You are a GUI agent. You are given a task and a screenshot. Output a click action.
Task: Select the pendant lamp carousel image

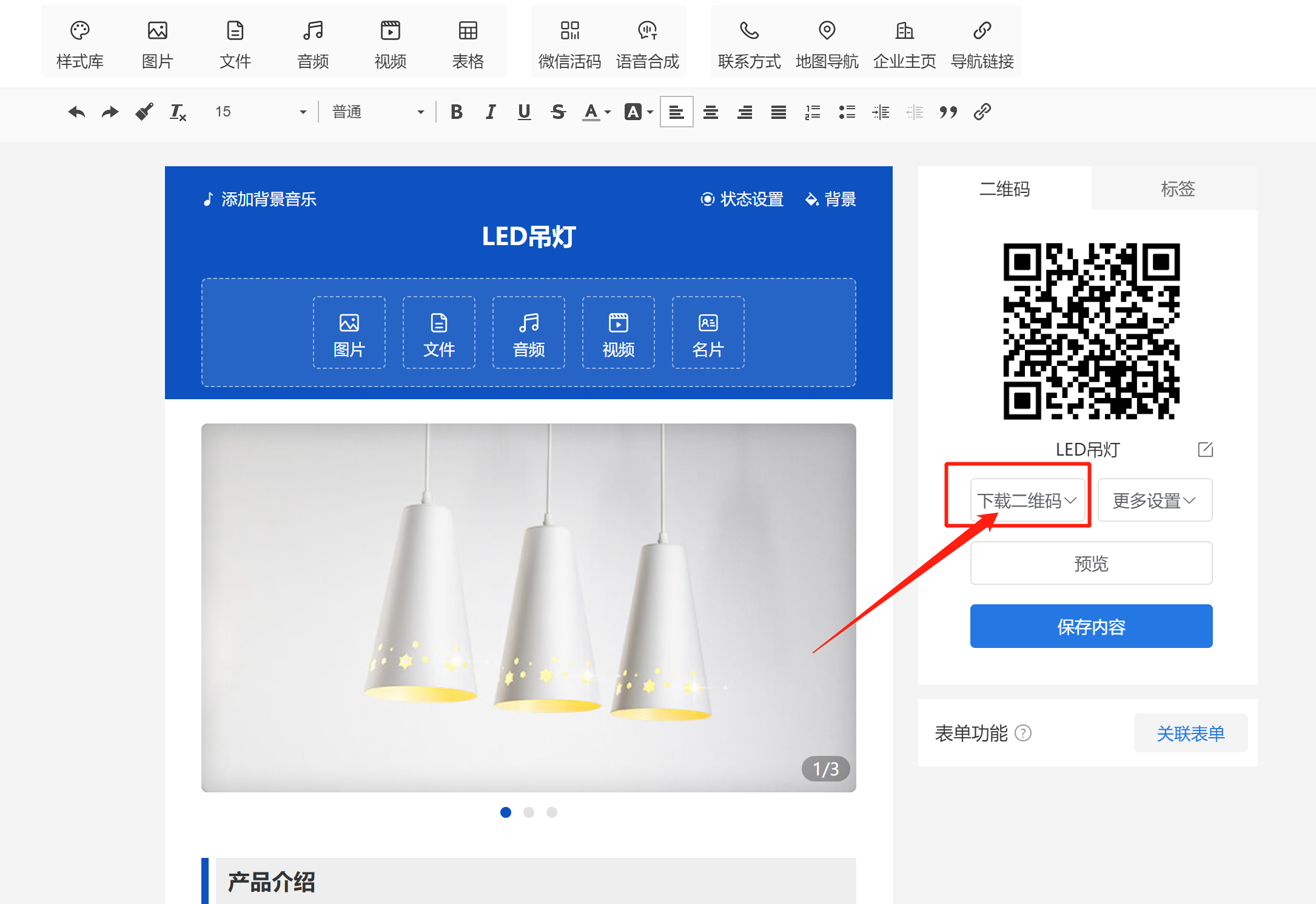coord(529,607)
